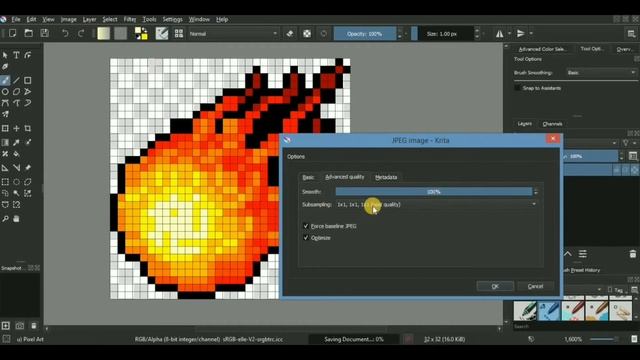Choose the Bezier Curve tool

coord(5,103)
